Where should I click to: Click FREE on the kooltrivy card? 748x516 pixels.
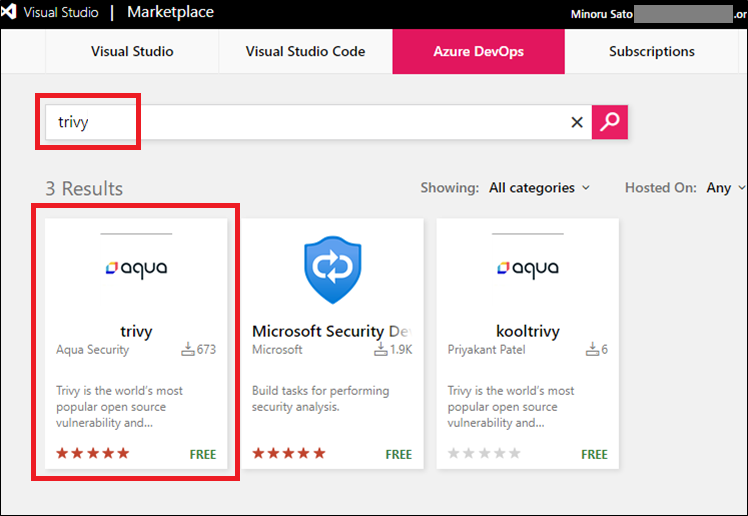594,454
